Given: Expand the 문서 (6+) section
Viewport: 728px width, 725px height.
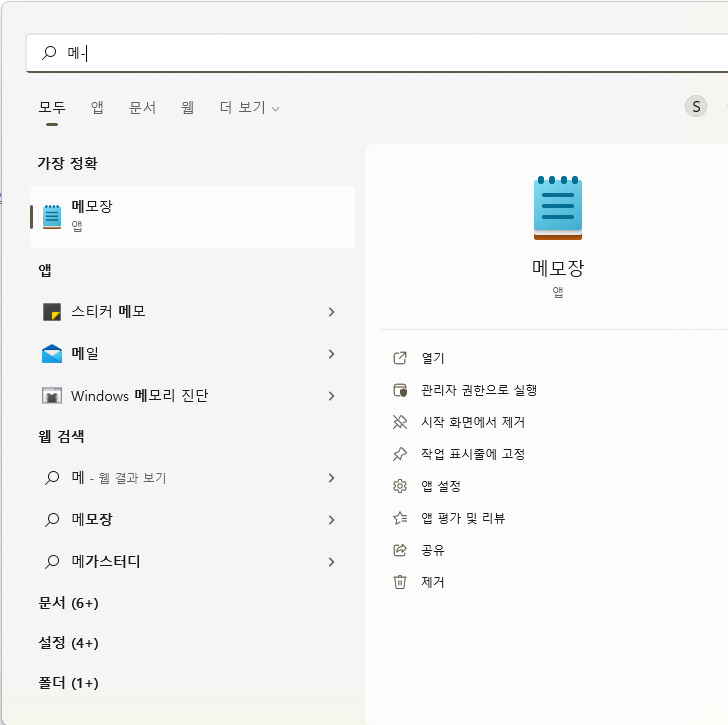Looking at the screenshot, I should (68, 603).
